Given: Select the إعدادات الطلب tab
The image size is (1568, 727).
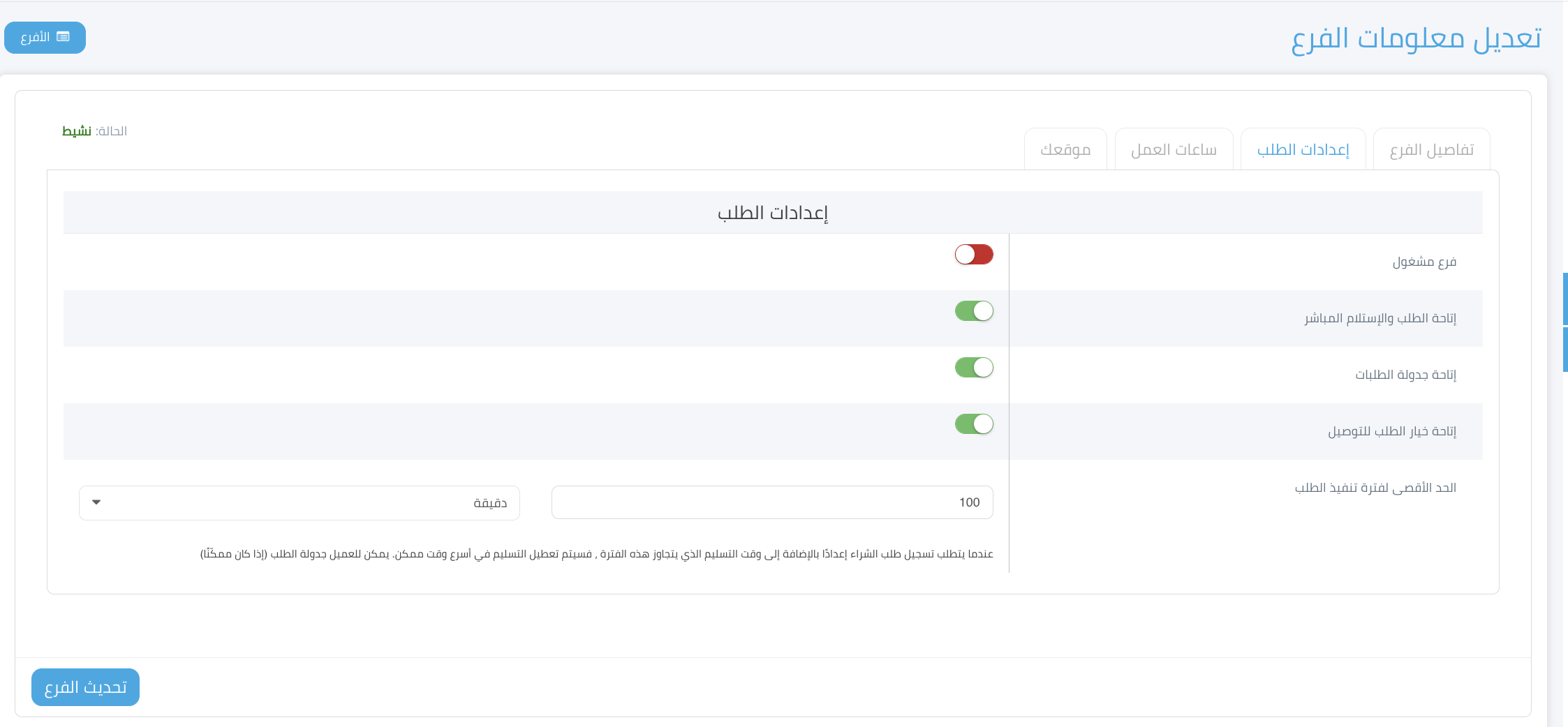Looking at the screenshot, I should click(x=1304, y=149).
